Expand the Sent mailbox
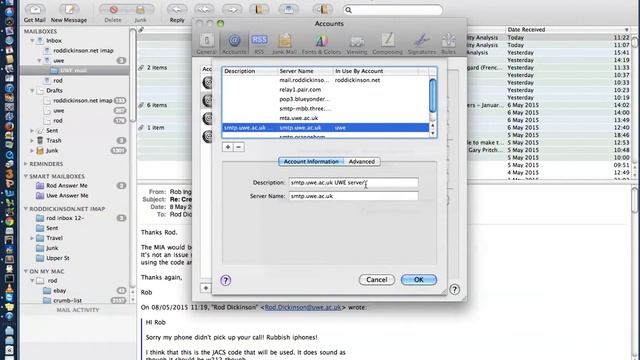Screen dimensions: 640x360 [32, 131]
